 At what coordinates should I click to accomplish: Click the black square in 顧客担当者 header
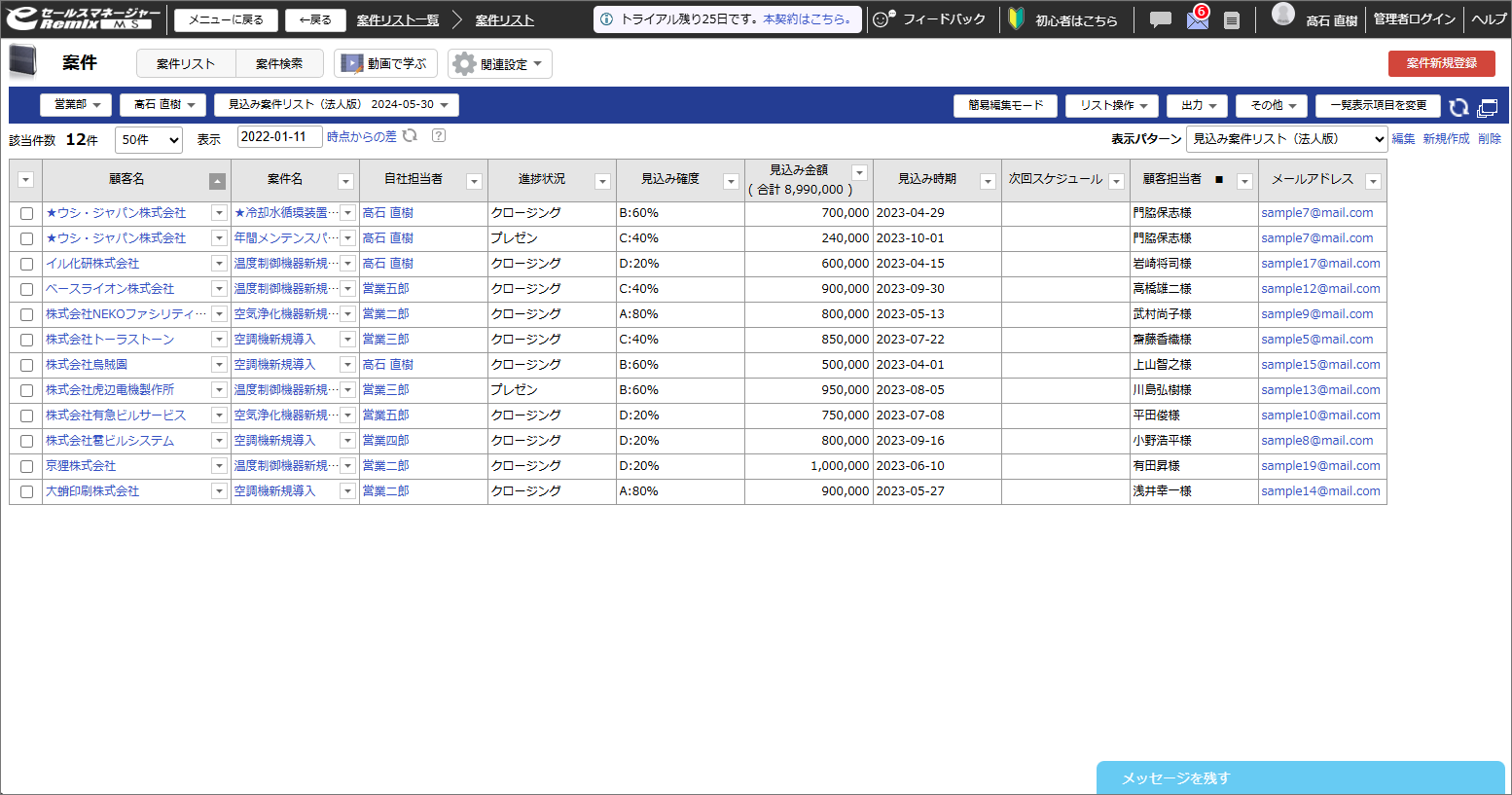1219,180
